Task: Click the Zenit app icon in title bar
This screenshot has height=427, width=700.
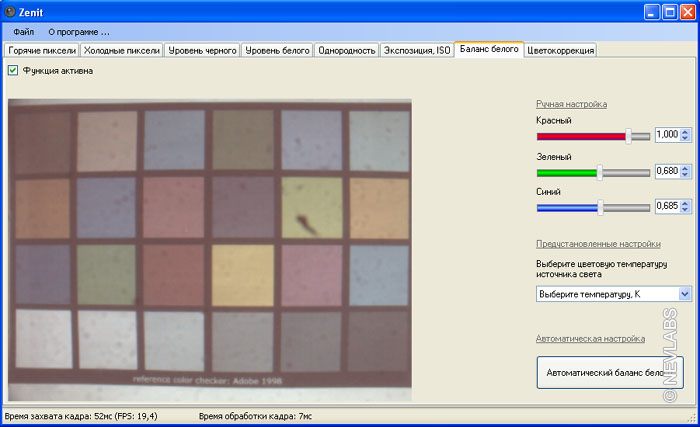Action: 10,12
